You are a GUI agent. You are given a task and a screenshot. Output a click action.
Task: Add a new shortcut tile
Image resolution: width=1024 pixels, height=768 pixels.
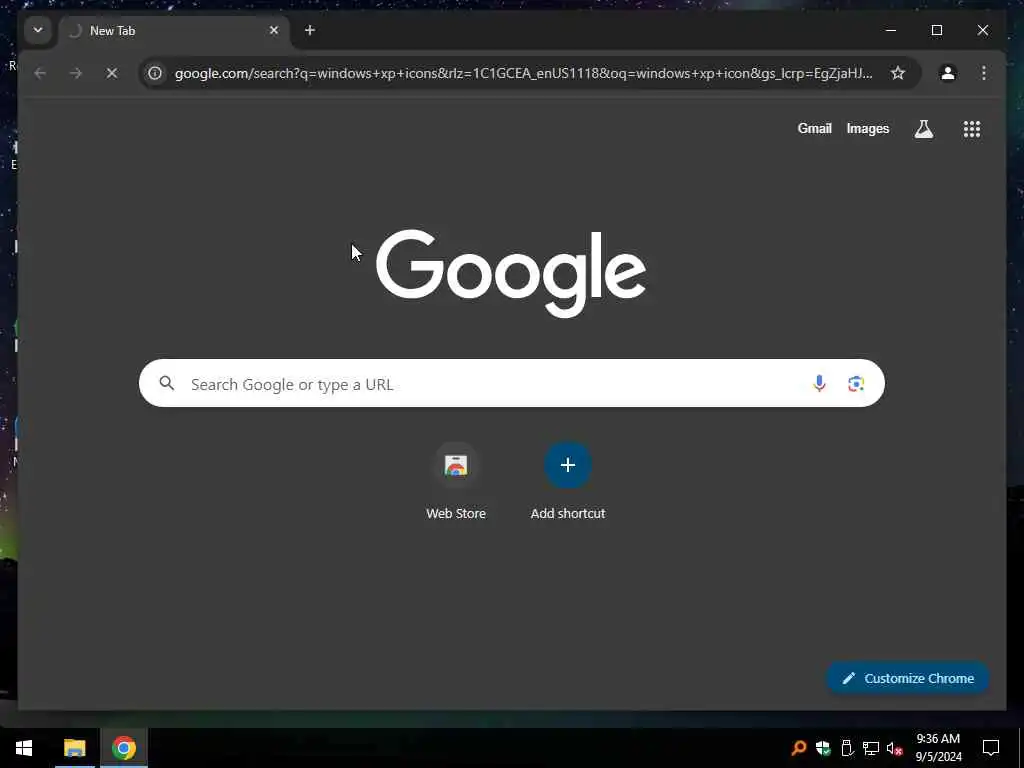point(568,481)
